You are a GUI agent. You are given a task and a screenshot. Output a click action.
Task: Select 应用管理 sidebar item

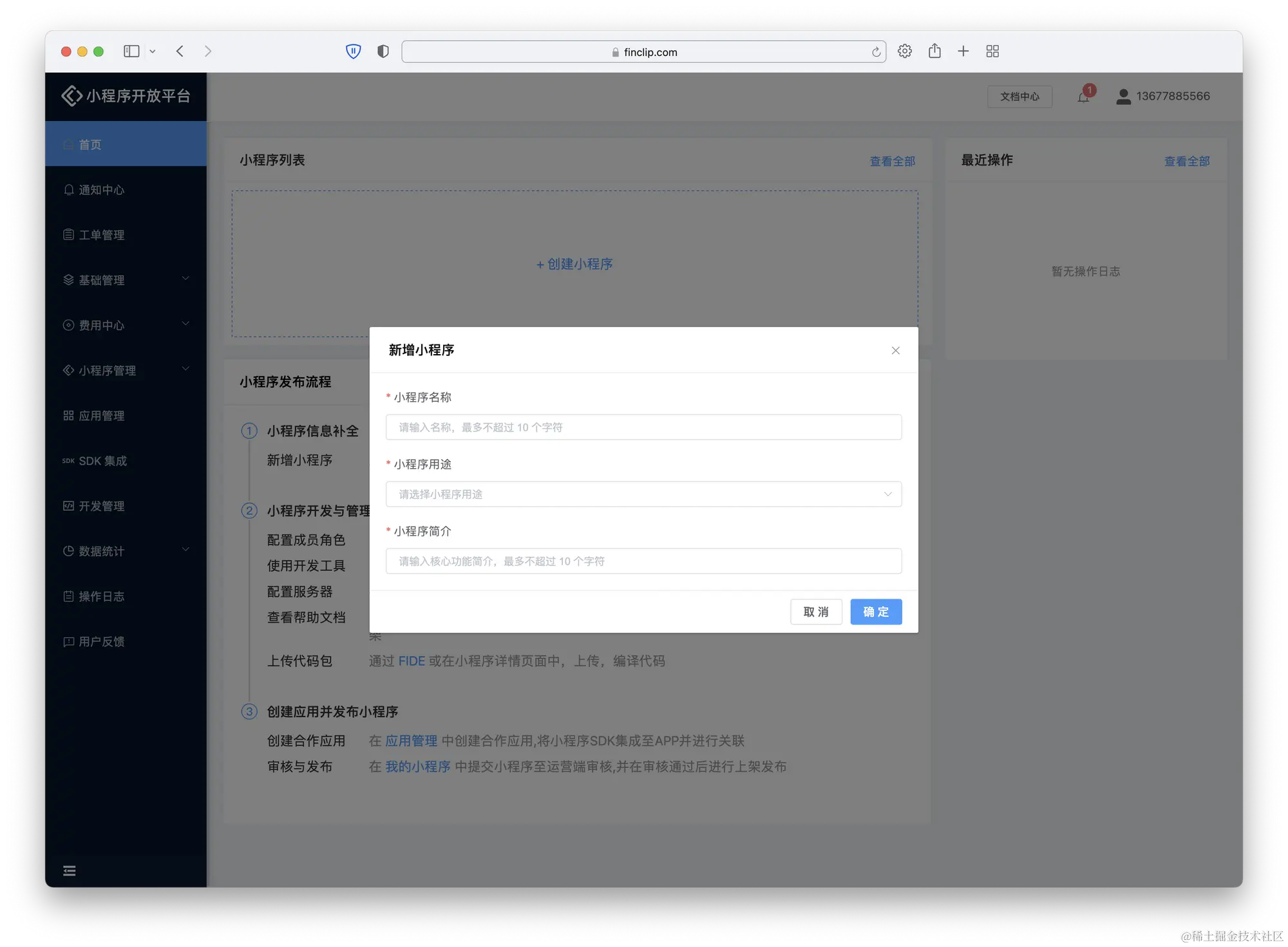(101, 416)
